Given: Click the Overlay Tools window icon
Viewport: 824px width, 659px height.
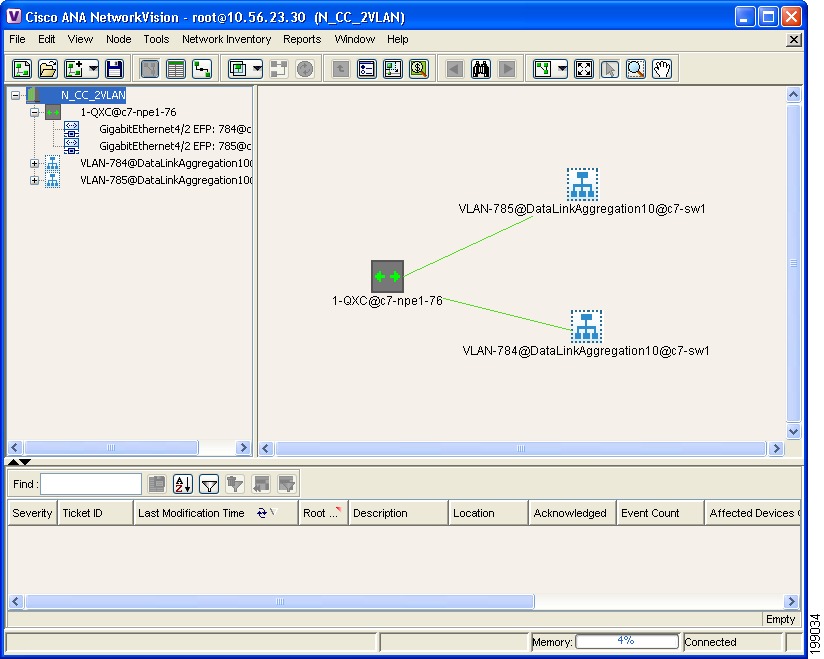Looking at the screenshot, I should click(238, 69).
